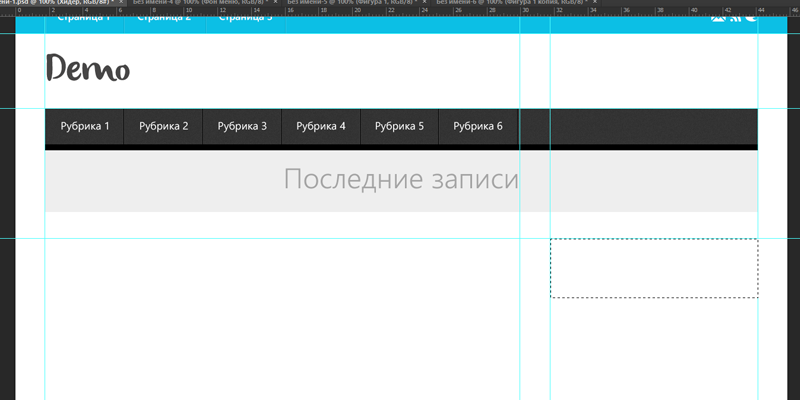Click the Страница 2 link in the top bar
Screen dimensions: 800x400
[164, 18]
